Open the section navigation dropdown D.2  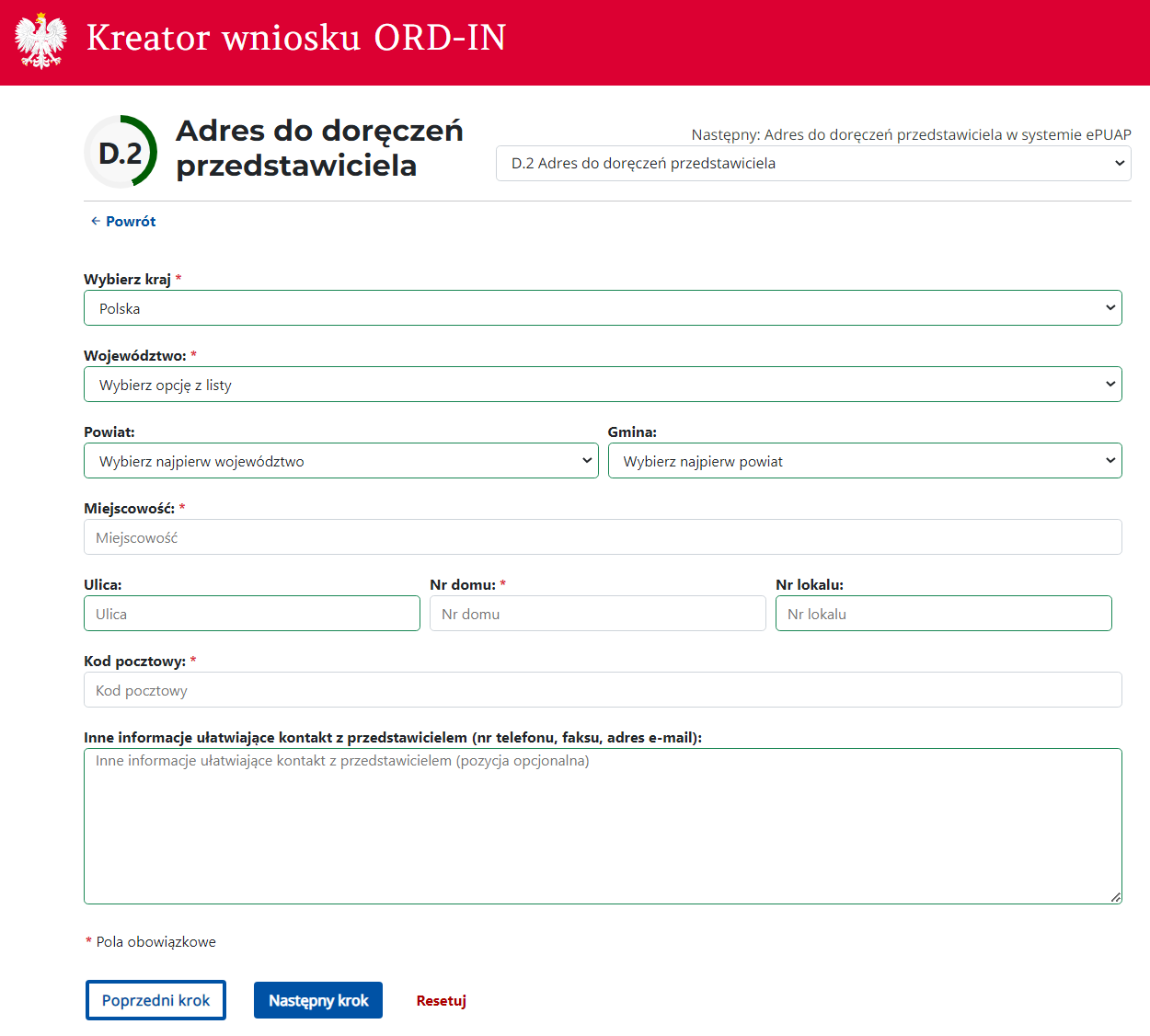[812, 163]
